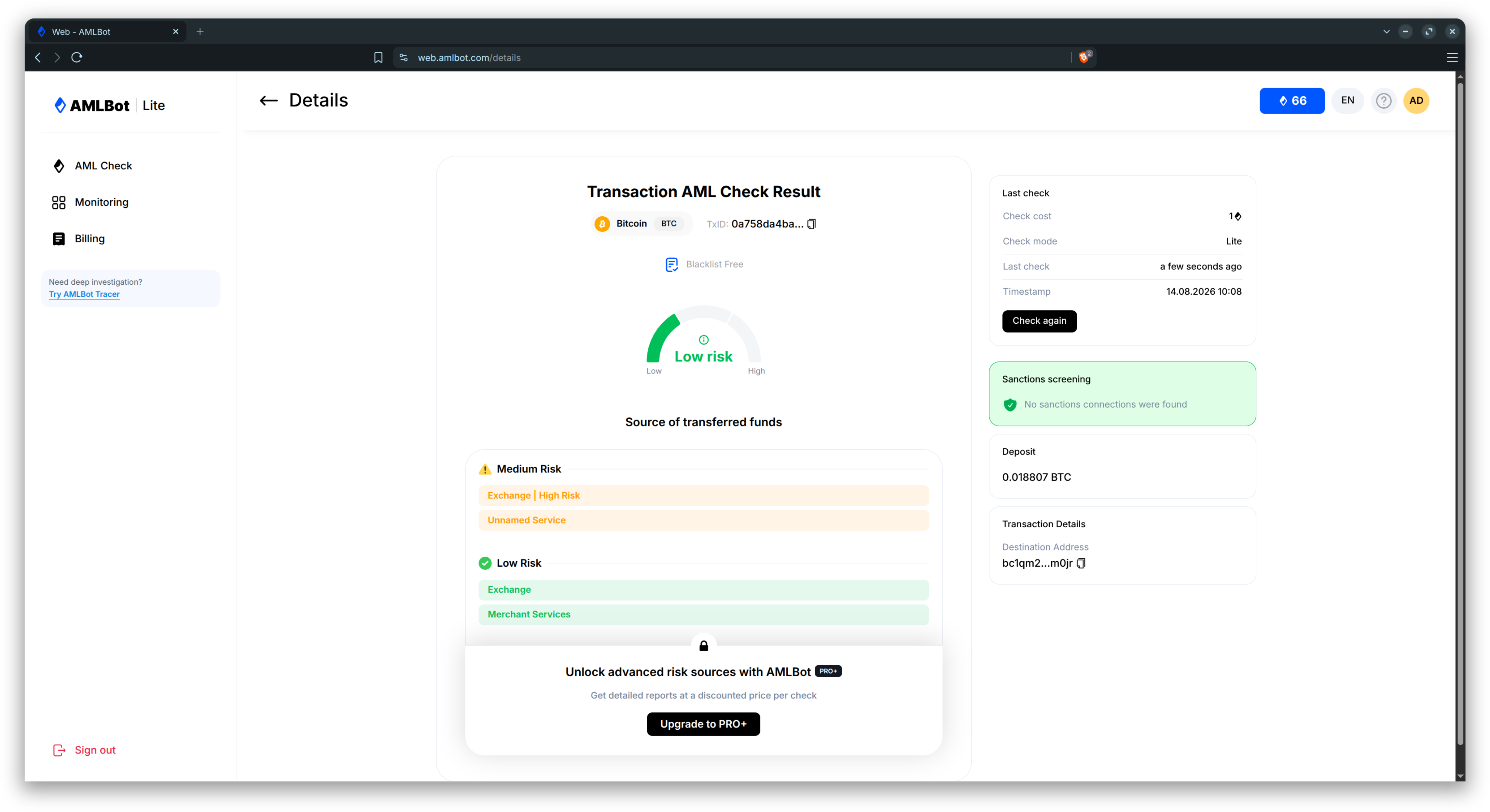Click the Check cost value
Viewport: 1490px width, 812px height.
point(1235,216)
